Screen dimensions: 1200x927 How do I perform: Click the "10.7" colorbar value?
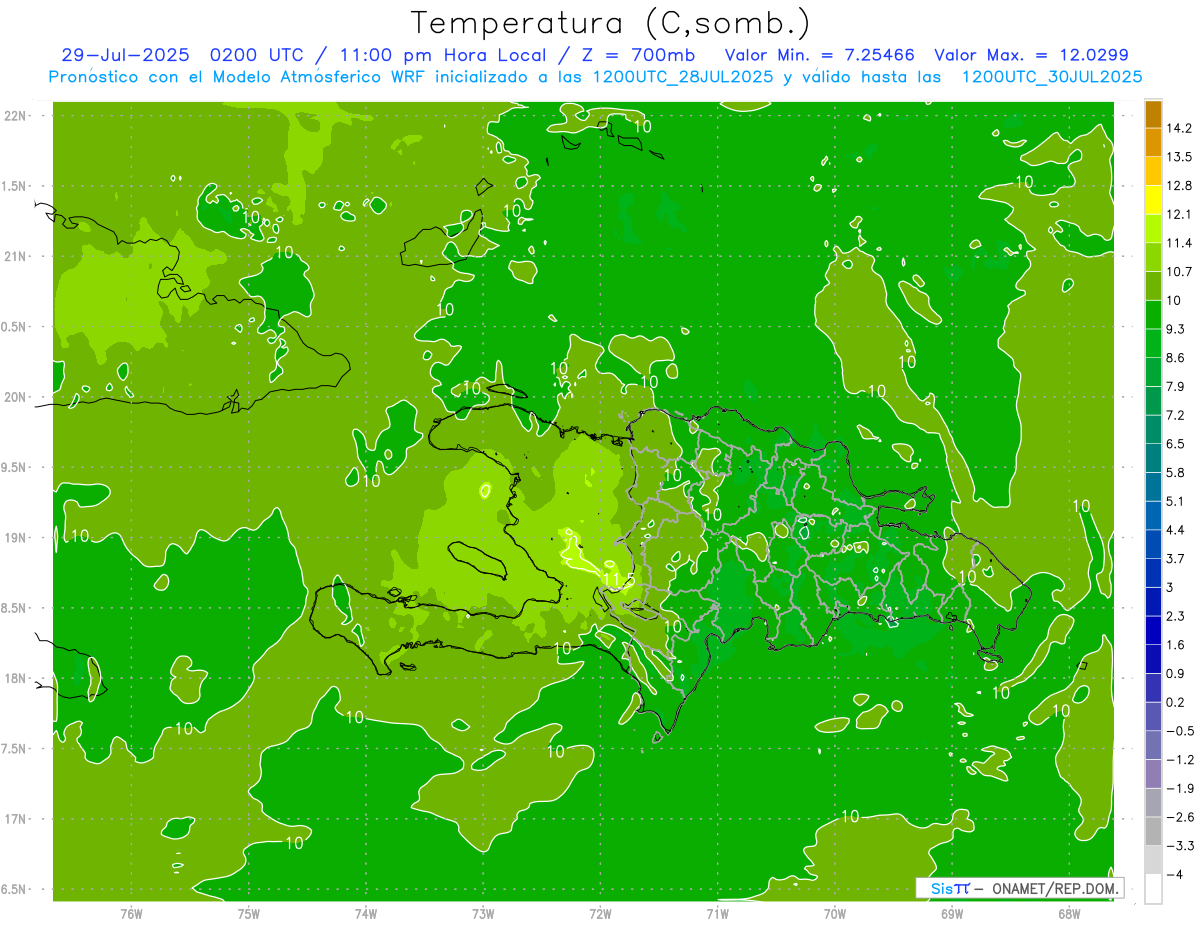[1179, 272]
